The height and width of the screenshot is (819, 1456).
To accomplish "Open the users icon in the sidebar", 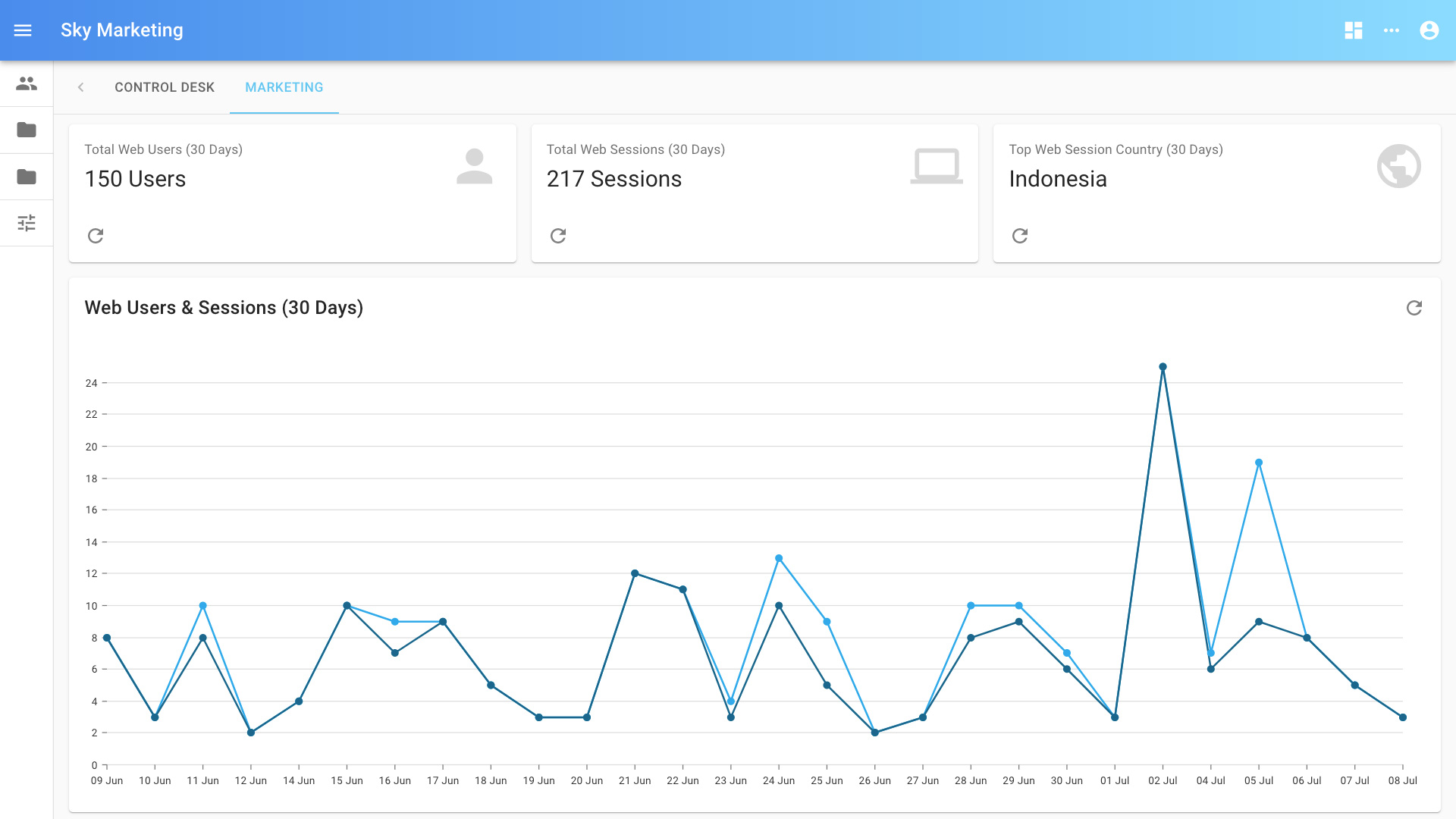I will pos(27,83).
